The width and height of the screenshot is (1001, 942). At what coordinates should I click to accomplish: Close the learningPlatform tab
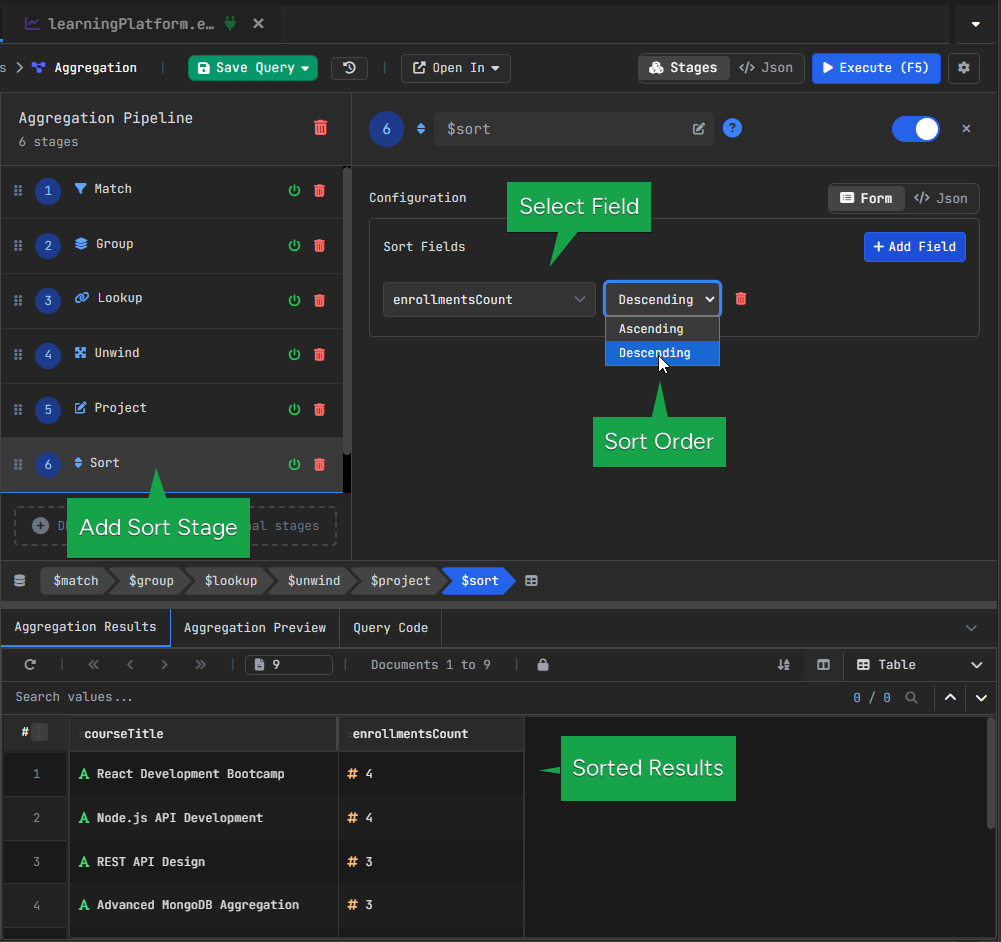(x=258, y=24)
